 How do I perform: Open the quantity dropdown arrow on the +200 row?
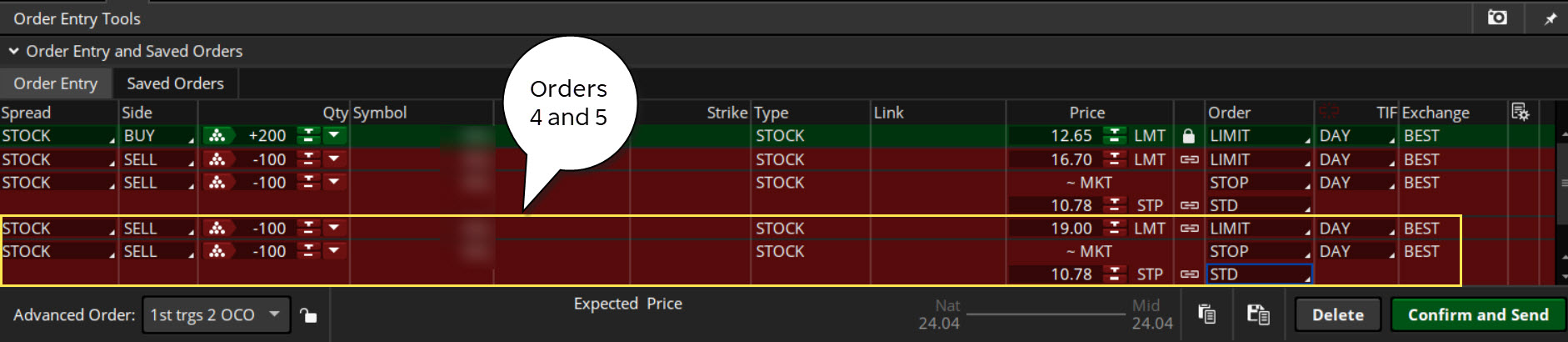coord(334,135)
